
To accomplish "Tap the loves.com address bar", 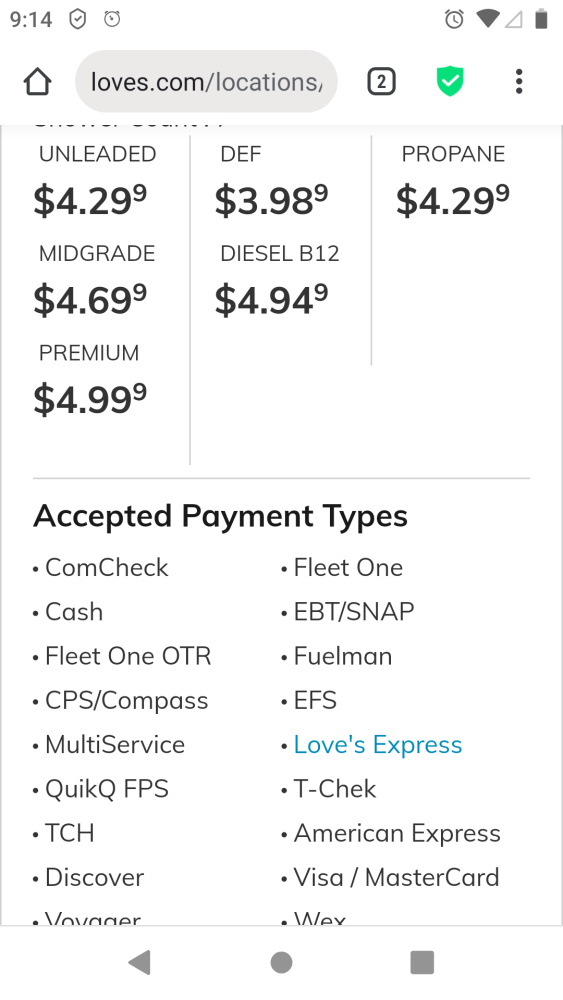I will (206, 82).
